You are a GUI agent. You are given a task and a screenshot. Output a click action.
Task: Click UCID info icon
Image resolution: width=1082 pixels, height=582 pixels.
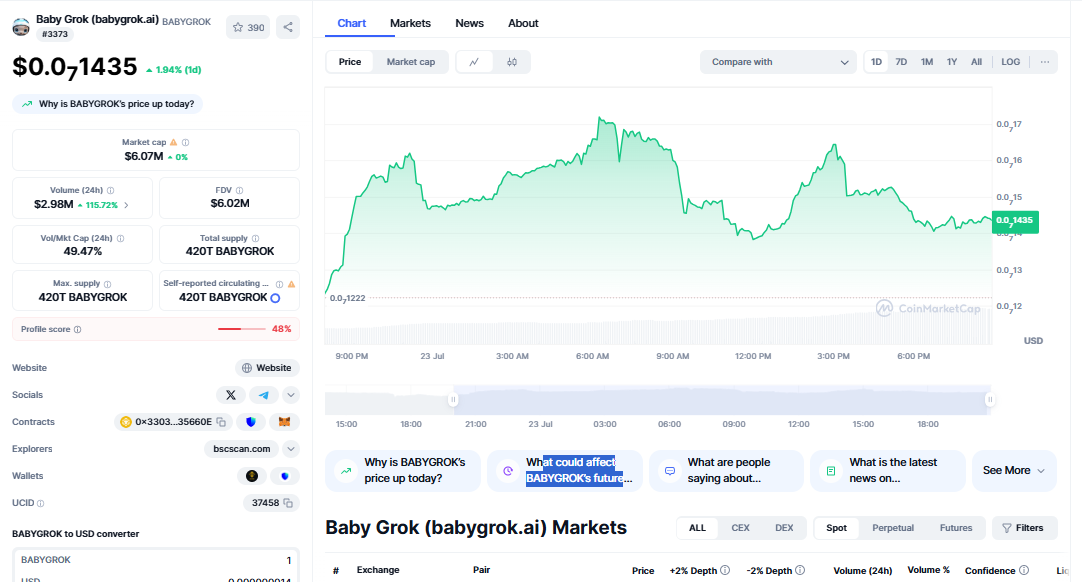(41, 503)
